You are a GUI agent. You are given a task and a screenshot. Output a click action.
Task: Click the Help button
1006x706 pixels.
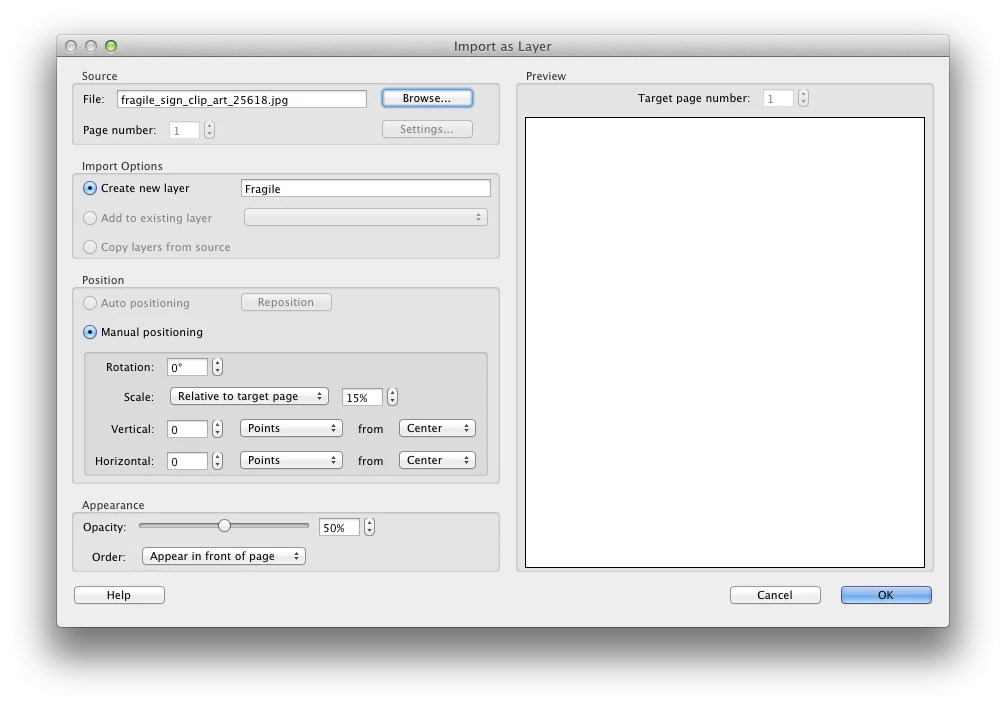pos(119,595)
